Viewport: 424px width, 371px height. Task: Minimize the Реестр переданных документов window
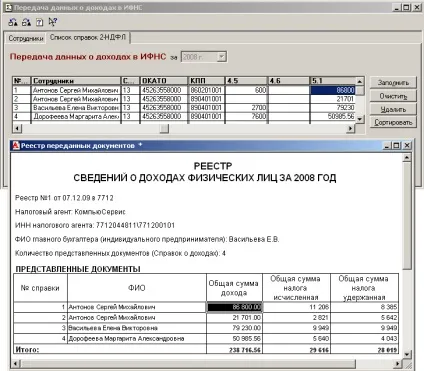point(387,145)
